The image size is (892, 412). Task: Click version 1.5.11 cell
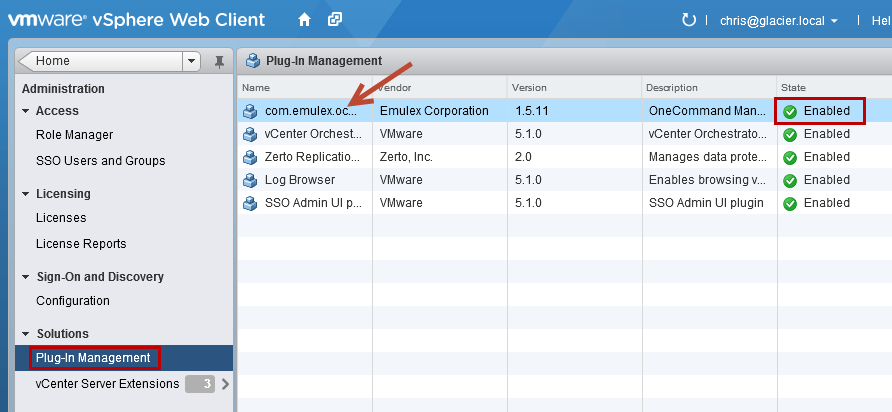532,111
